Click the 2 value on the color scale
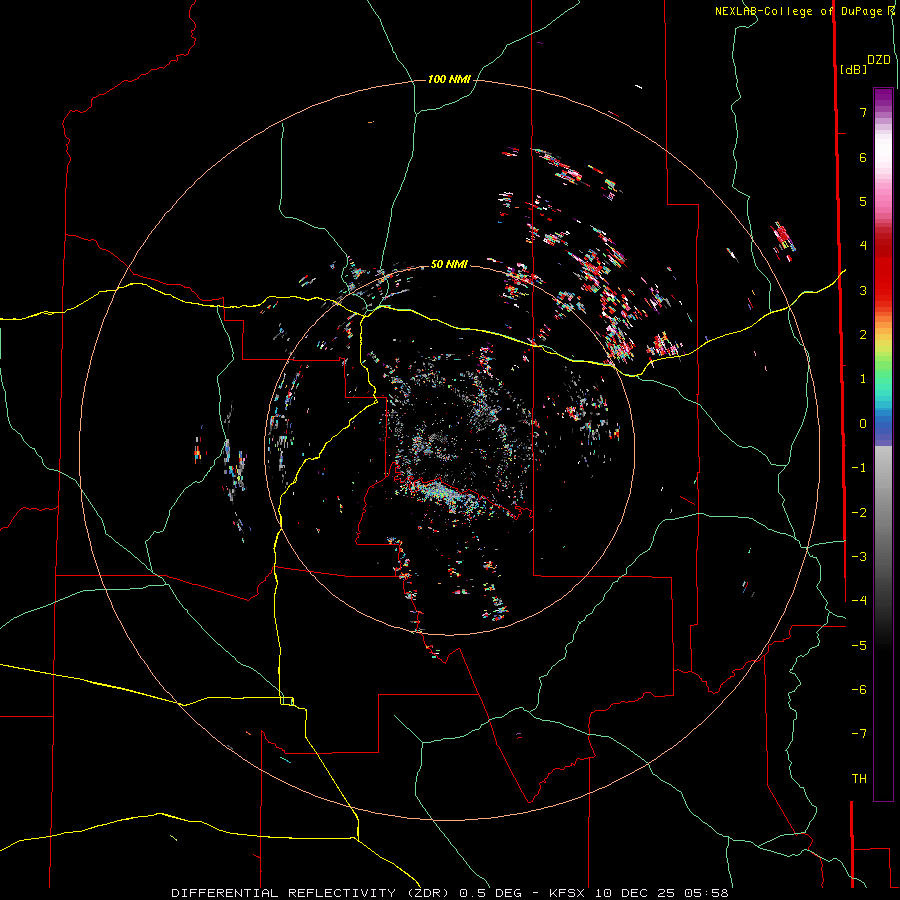900x900 pixels. 863,335
